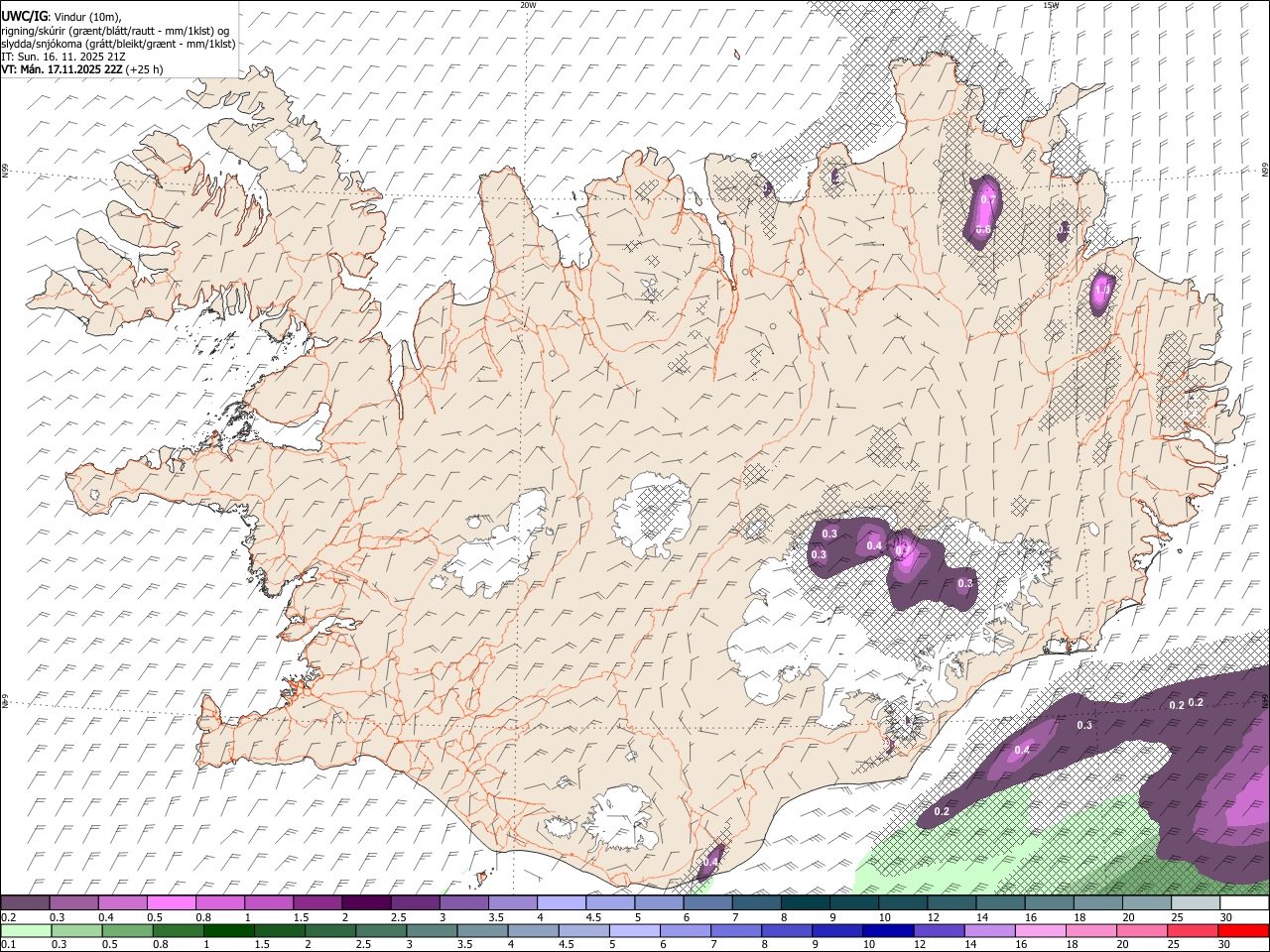The height and width of the screenshot is (952, 1270).
Task: Click the '15W' longitude label at top
Action: [x=1051, y=5]
